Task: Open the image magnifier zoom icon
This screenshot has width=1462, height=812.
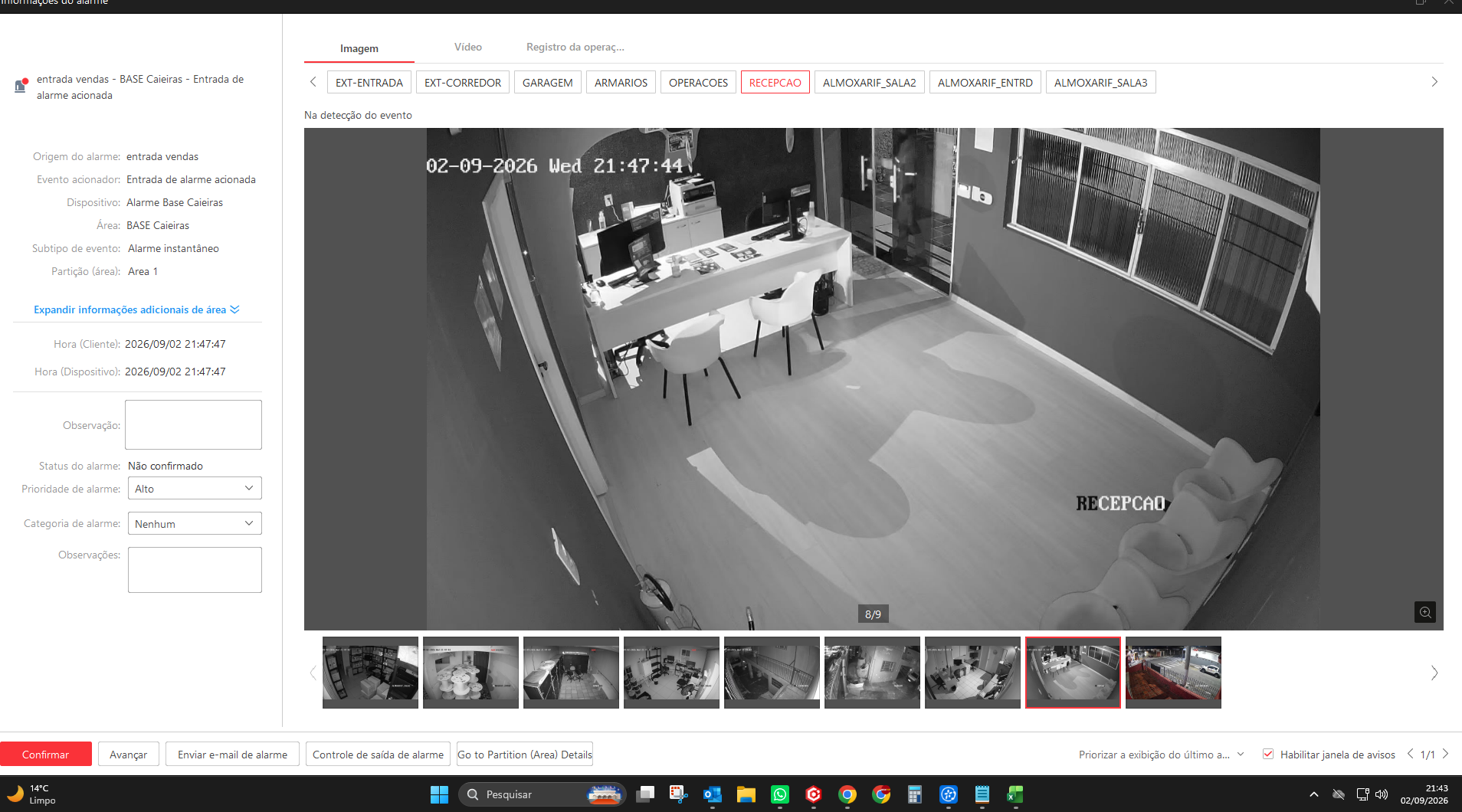Action: [x=1424, y=612]
